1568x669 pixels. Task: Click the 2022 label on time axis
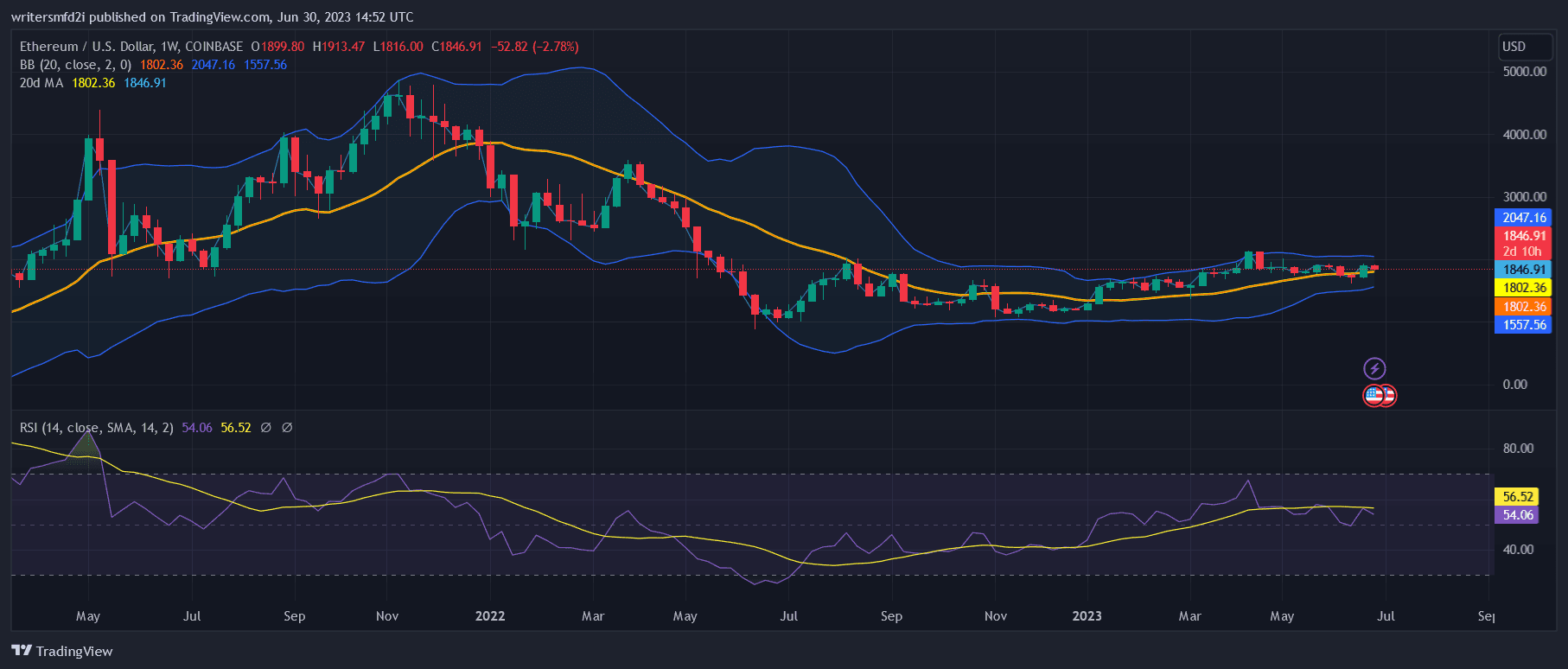coord(490,616)
